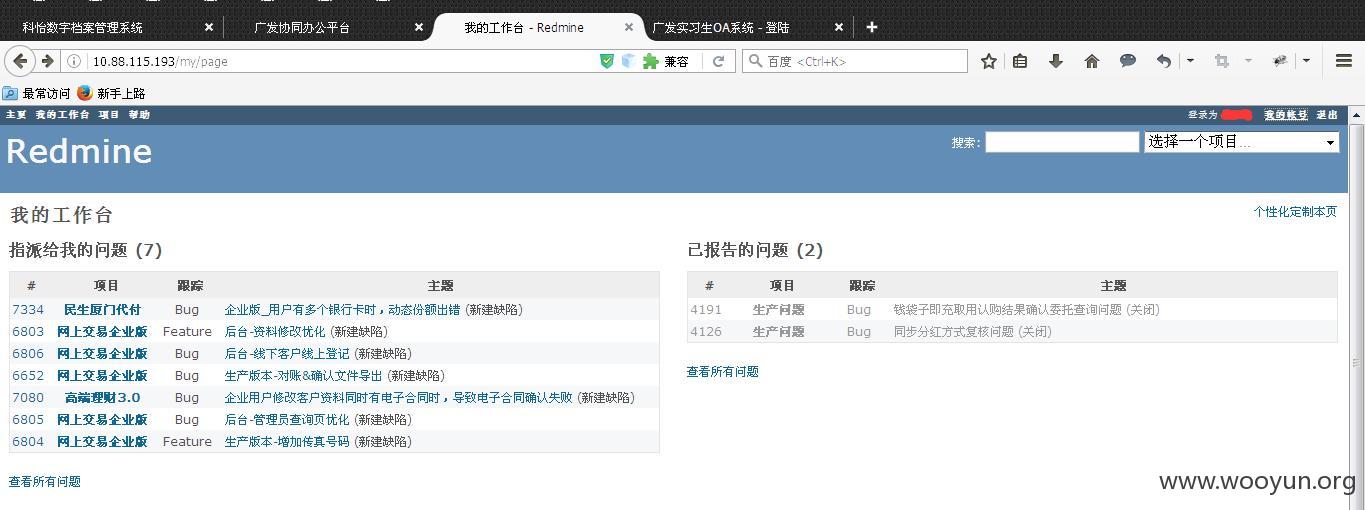The height and width of the screenshot is (510, 1365).
Task: Click 退出 to log out
Action: [x=1327, y=114]
